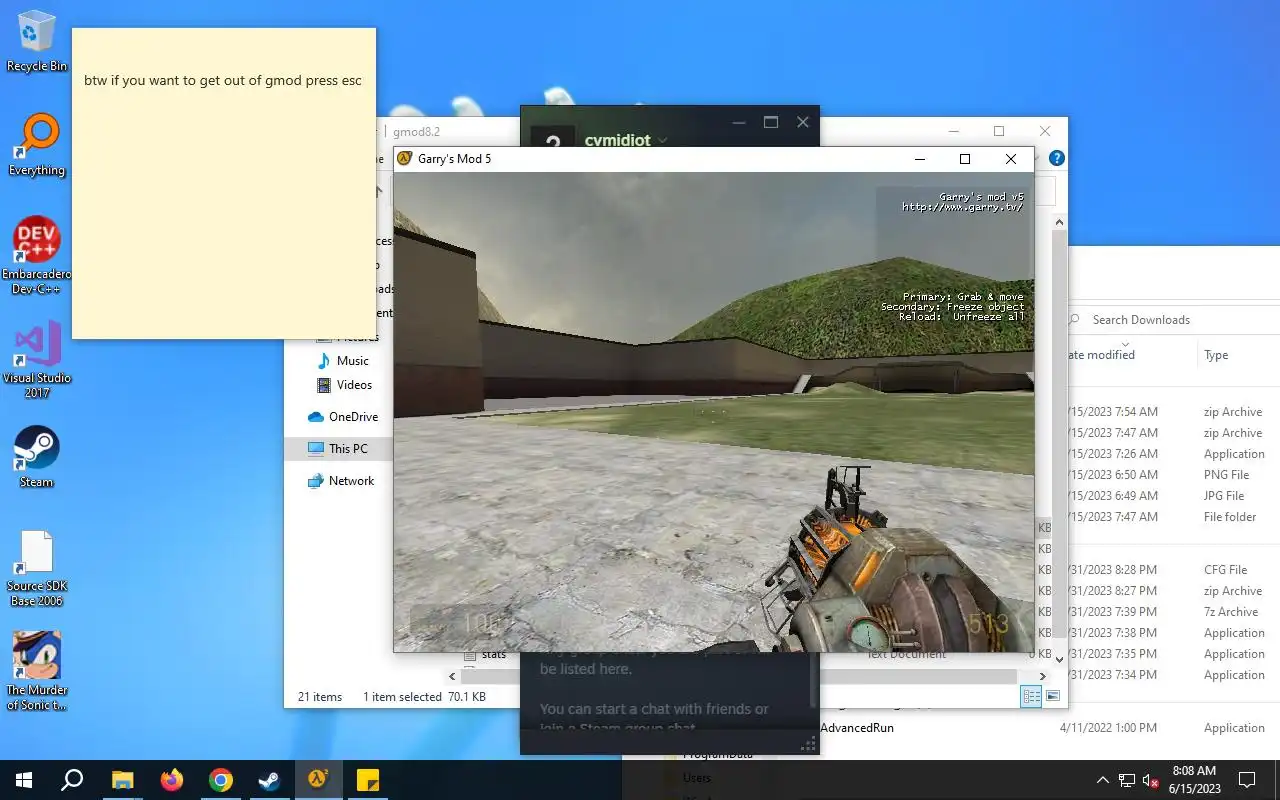Image resolution: width=1280 pixels, height=800 pixels.
Task: Open the Recycle Bin desktop icon
Action: click(x=37, y=41)
